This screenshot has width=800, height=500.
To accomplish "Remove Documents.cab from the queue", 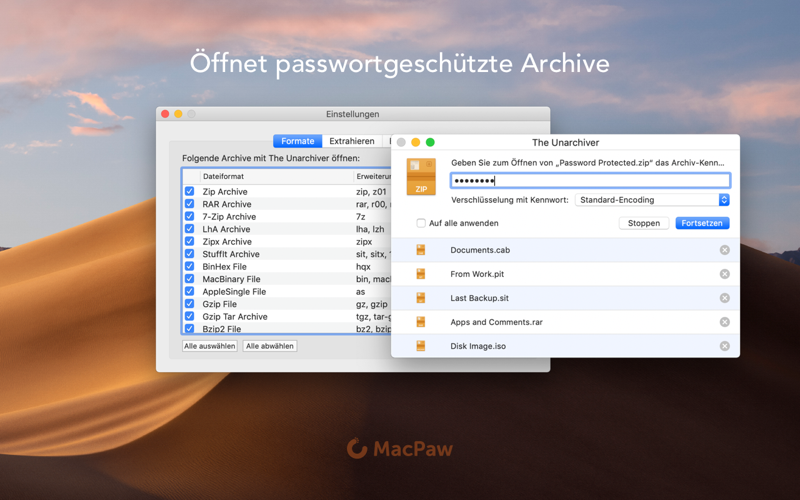I will [x=724, y=250].
